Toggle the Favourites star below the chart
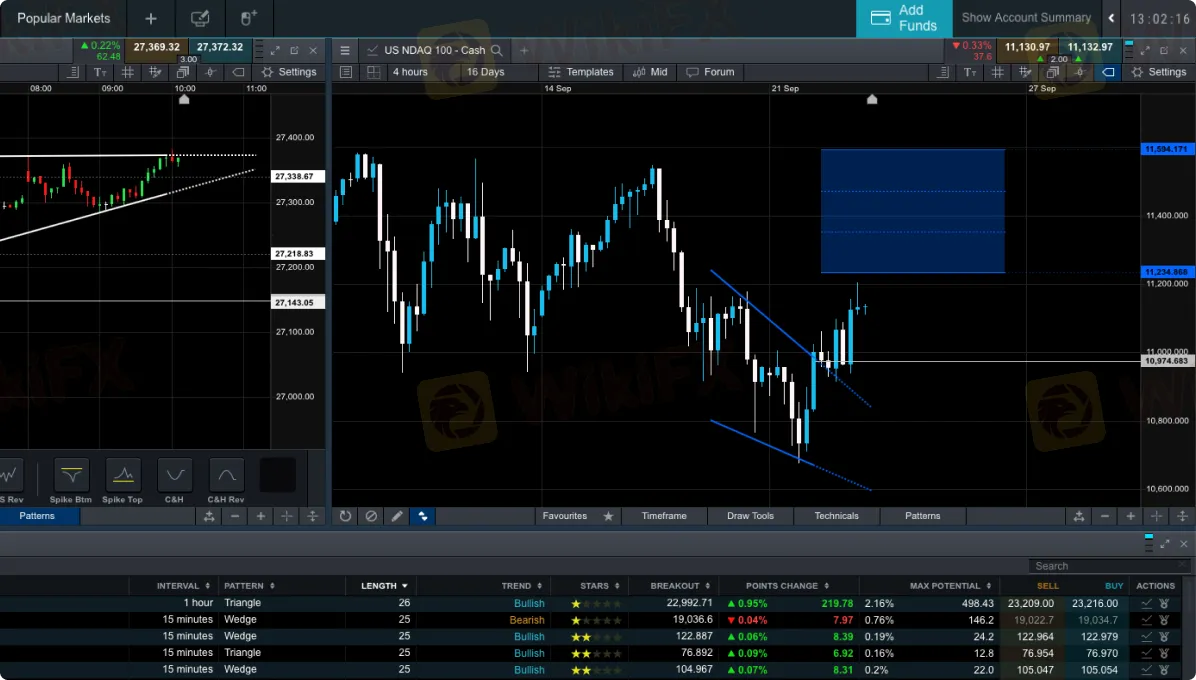This screenshot has width=1196, height=680. [x=608, y=516]
